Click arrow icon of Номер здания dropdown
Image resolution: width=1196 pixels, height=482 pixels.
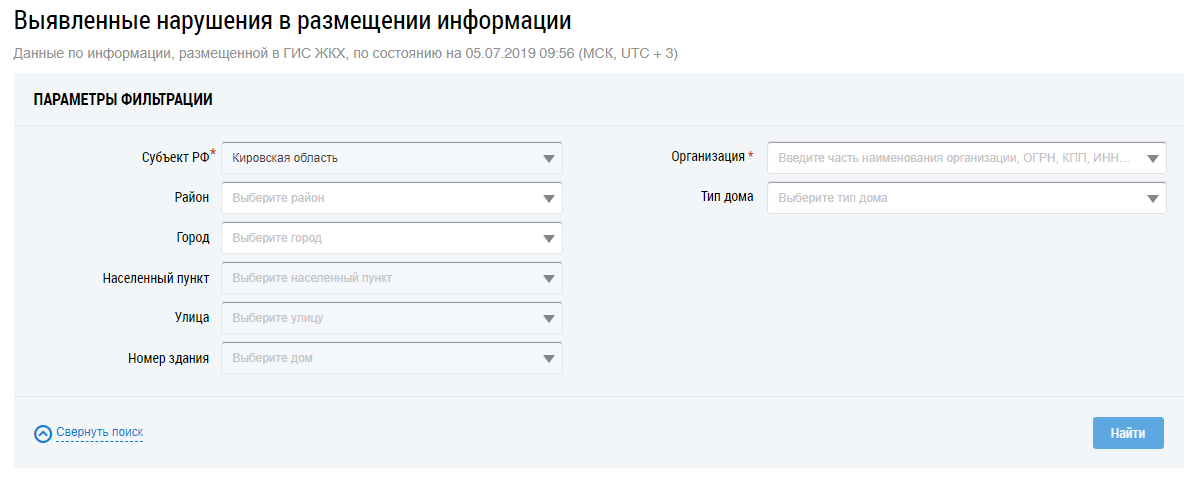point(548,358)
